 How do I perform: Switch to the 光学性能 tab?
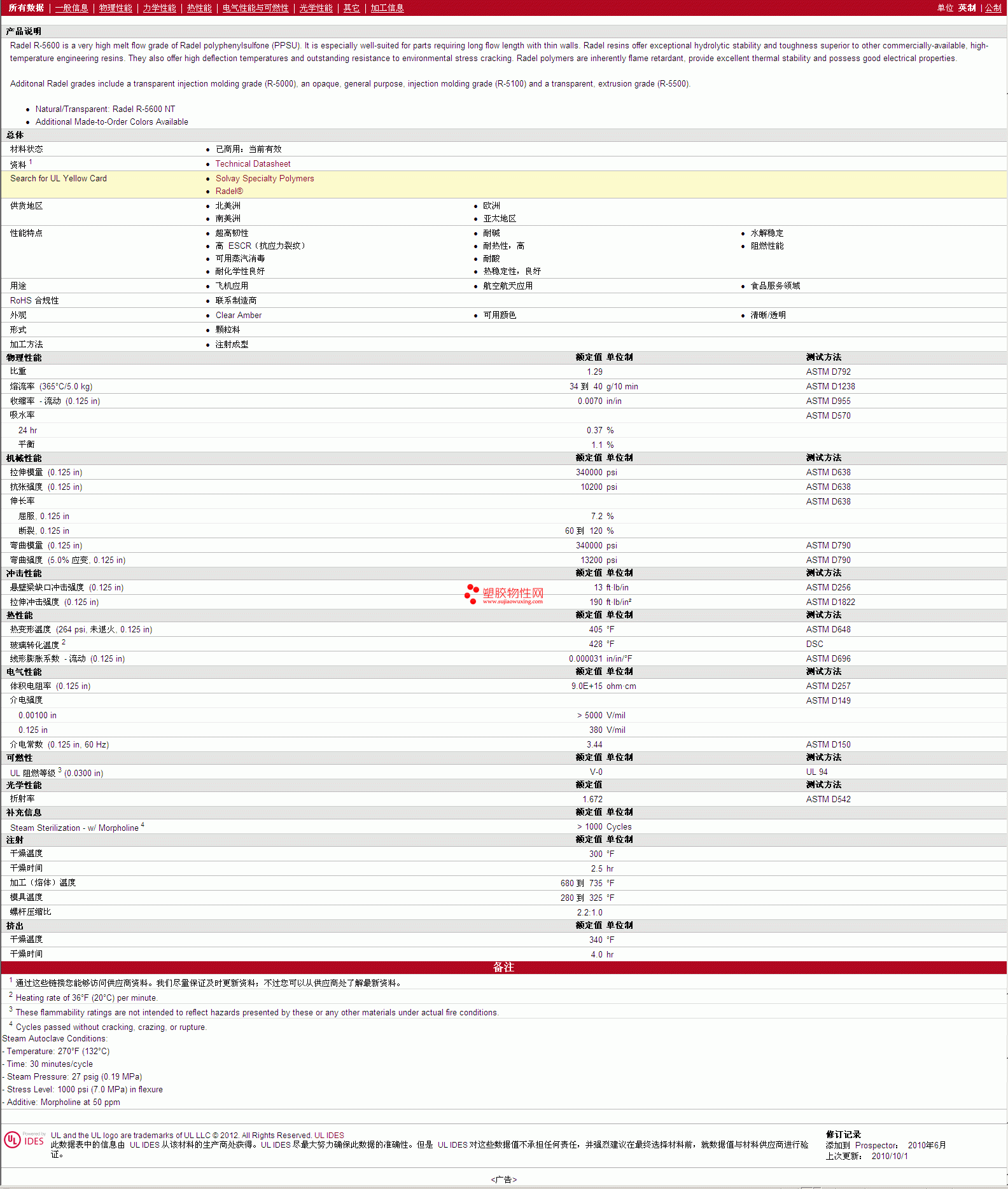pos(316,8)
